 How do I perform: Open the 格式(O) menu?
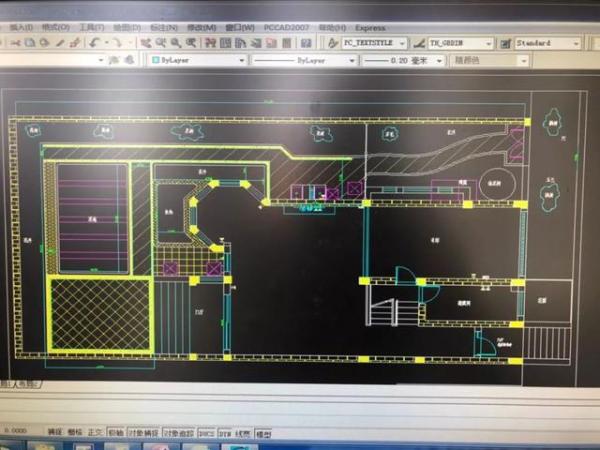click(56, 28)
